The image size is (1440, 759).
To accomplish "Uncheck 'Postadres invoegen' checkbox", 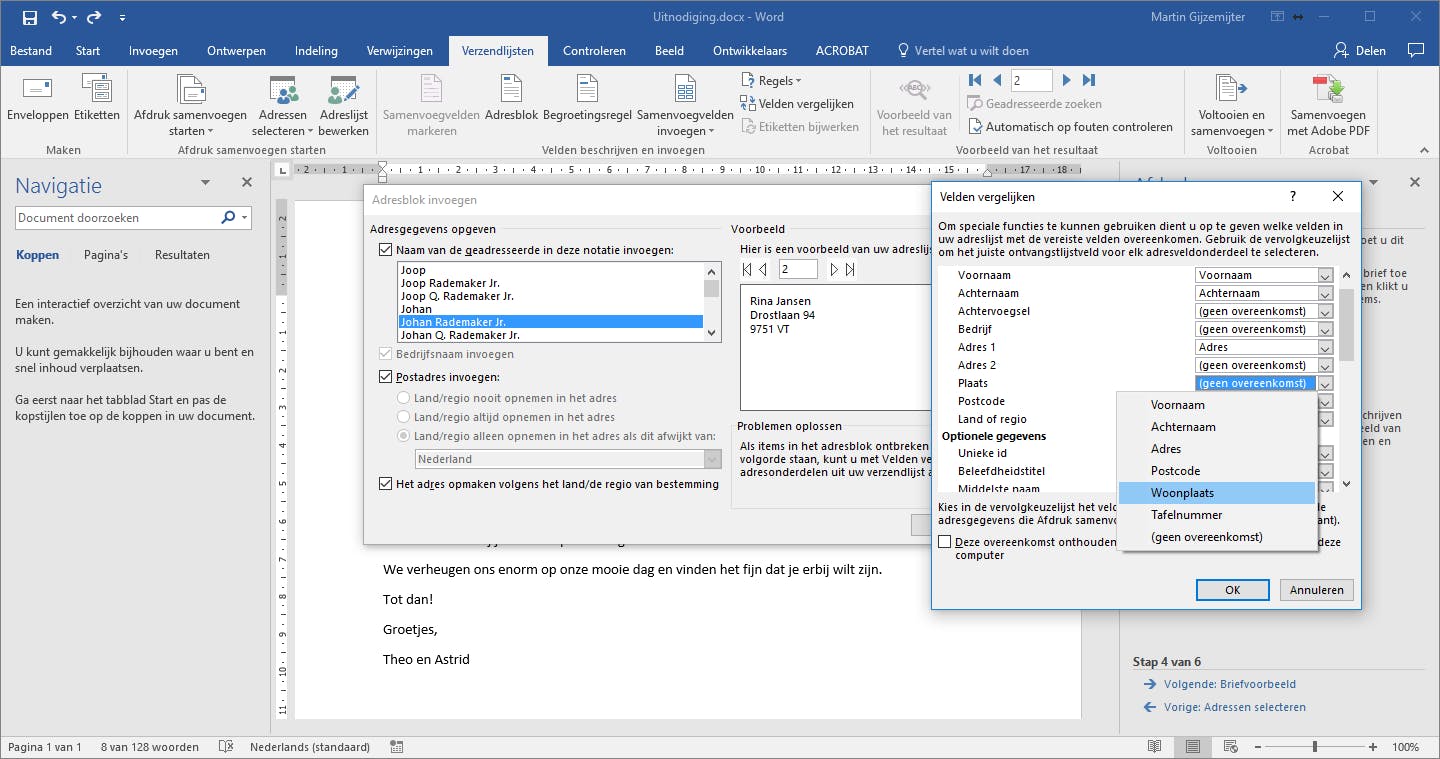I will 386,377.
